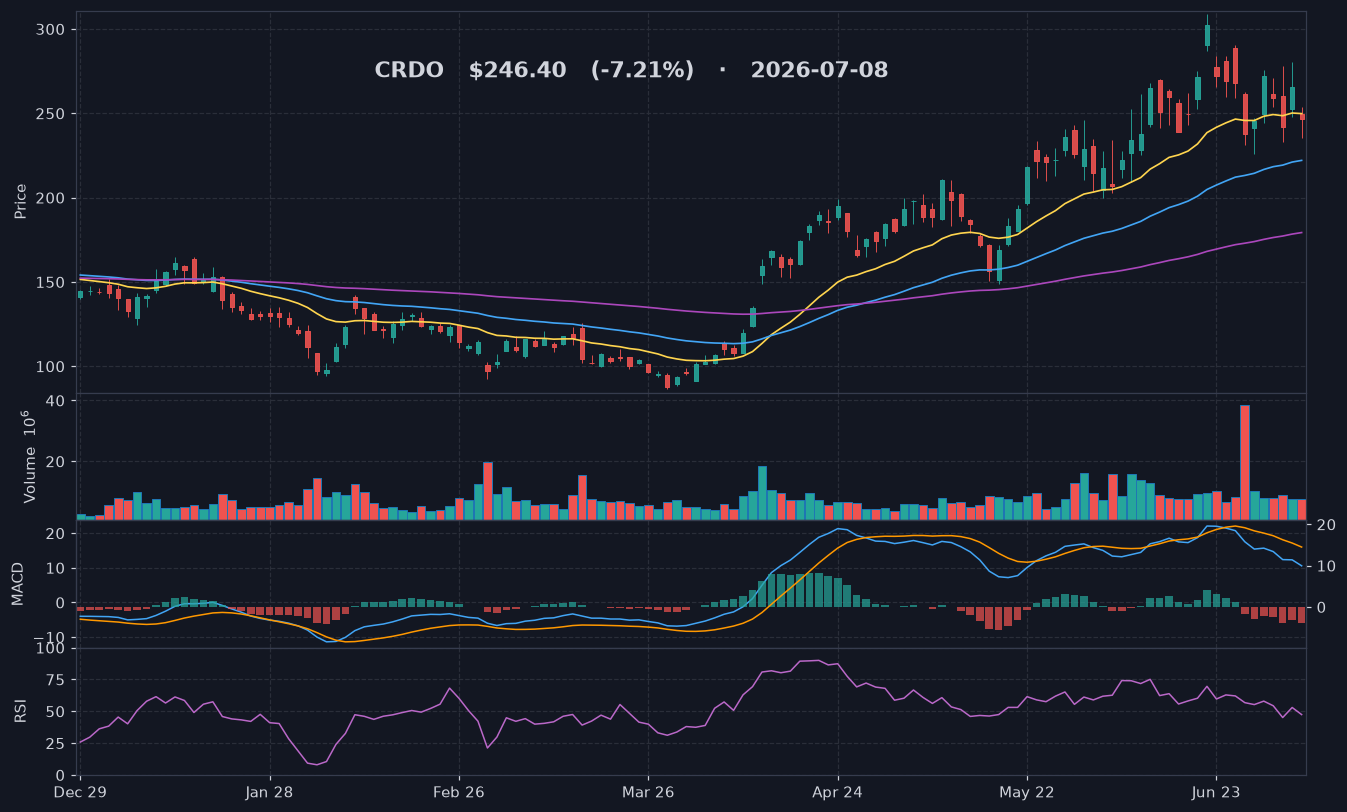
Task: Click the 100 price tick label
Action: coord(52,367)
